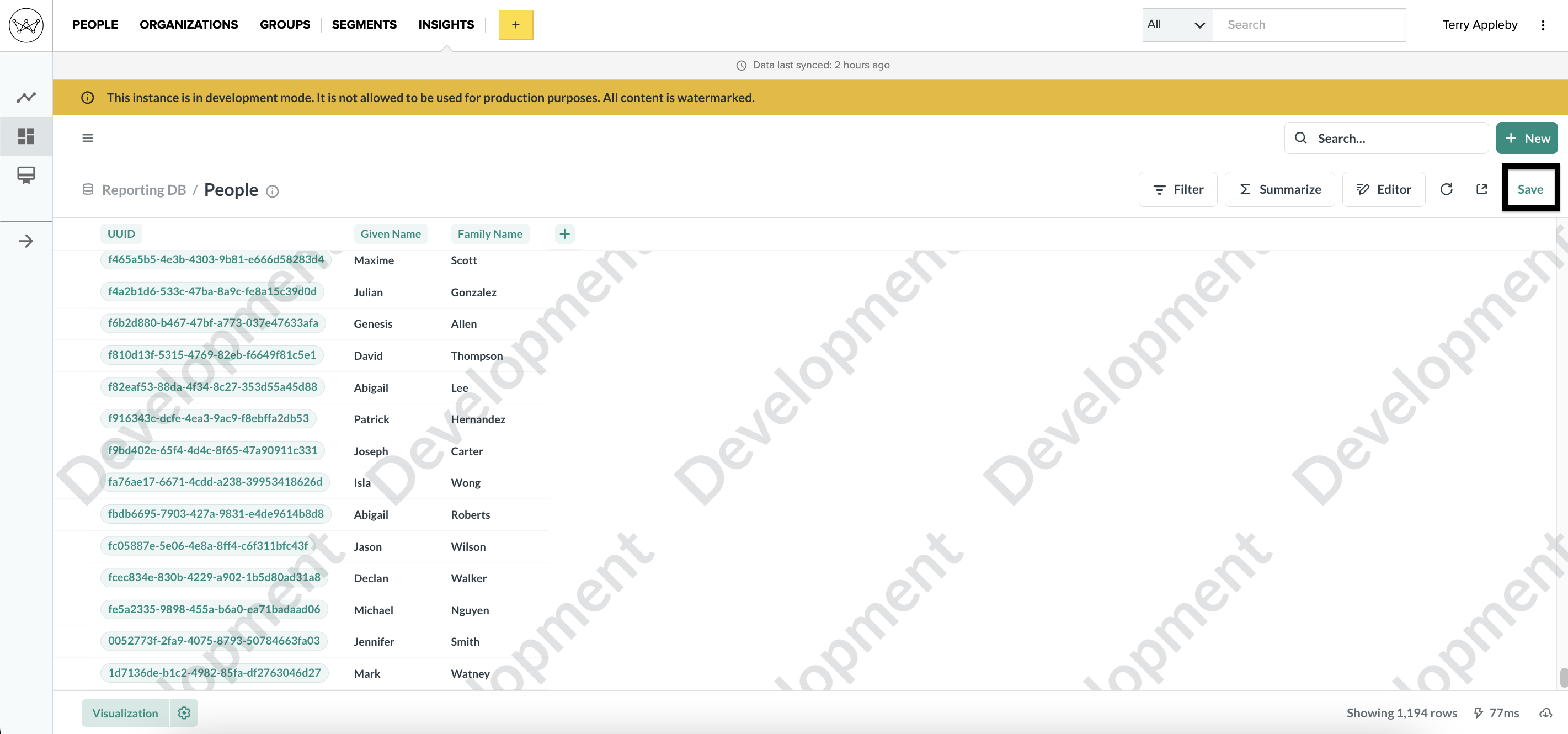Go to PEOPLE tab
This screenshot has height=734, width=1568.
(95, 24)
